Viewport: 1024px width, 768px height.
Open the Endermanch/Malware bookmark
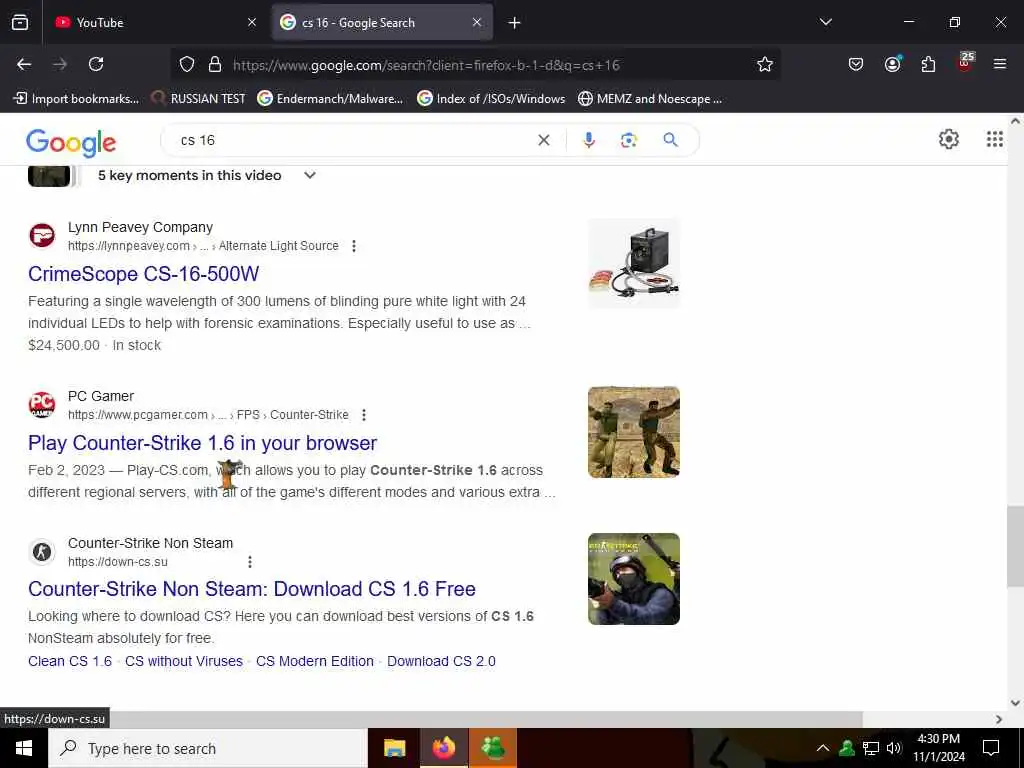tap(330, 99)
